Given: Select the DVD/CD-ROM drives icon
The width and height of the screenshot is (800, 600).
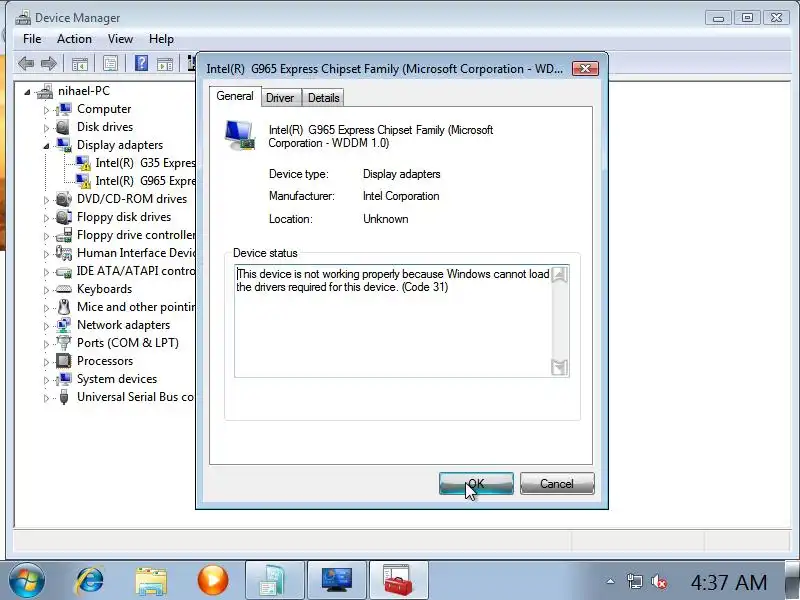Looking at the screenshot, I should click(64, 199).
